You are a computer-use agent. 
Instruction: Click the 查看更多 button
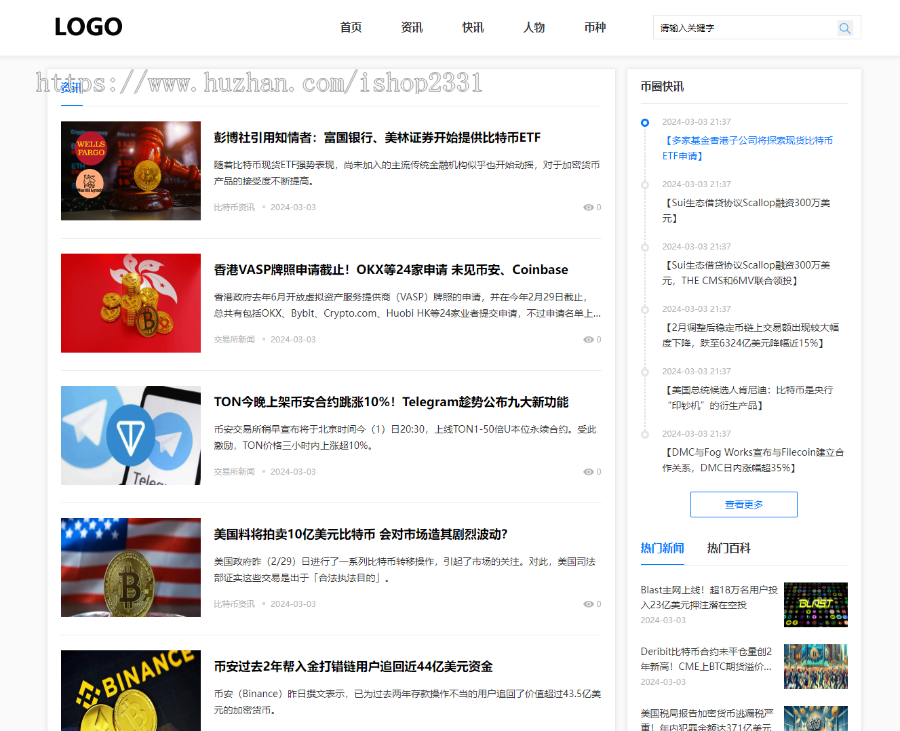744,505
